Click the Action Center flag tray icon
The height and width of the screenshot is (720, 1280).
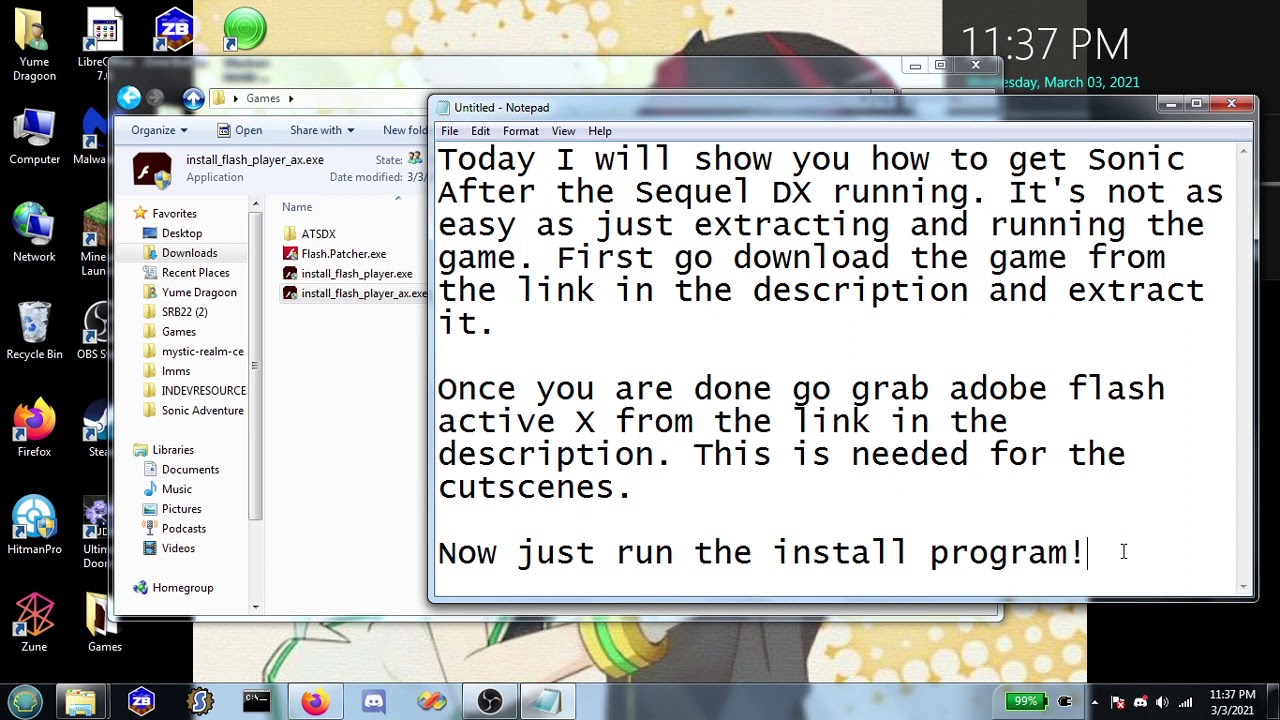(1118, 702)
